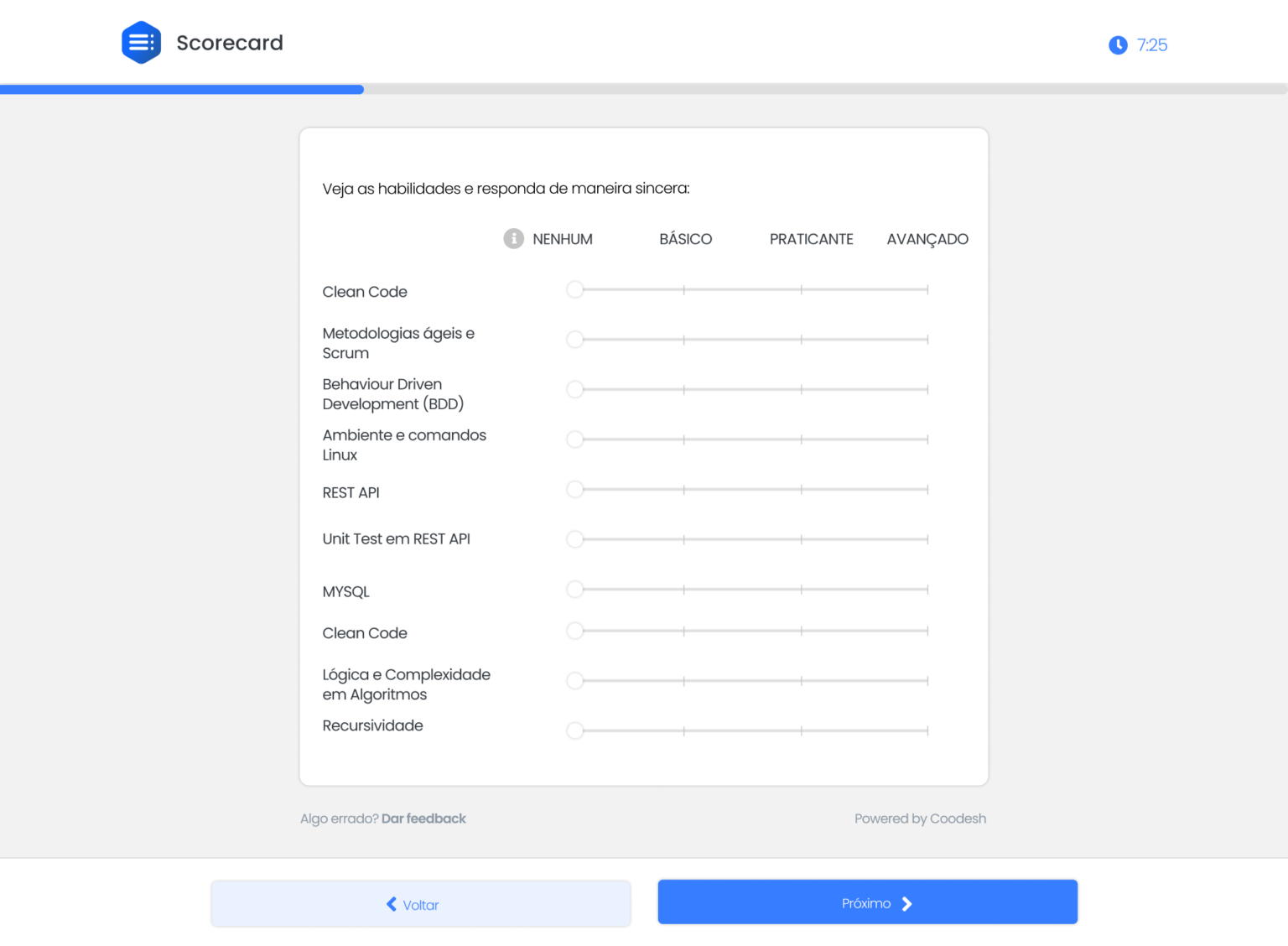Move Metodologias ágeis e Scrum slider to PRATICANTE
This screenshot has width=1288, height=946.
tap(802, 340)
